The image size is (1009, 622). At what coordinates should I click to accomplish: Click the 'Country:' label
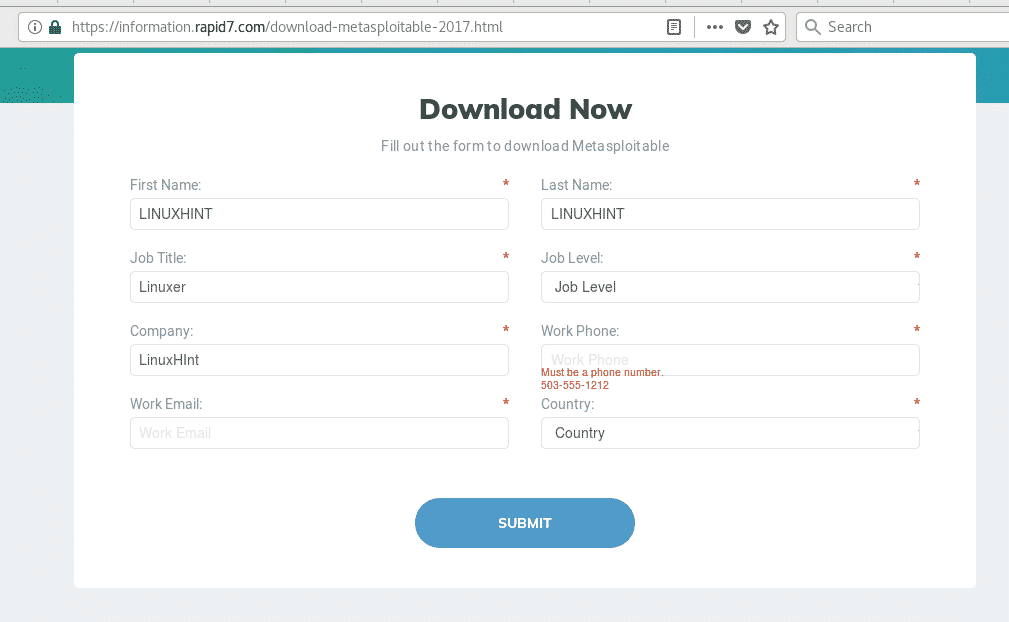(x=567, y=404)
